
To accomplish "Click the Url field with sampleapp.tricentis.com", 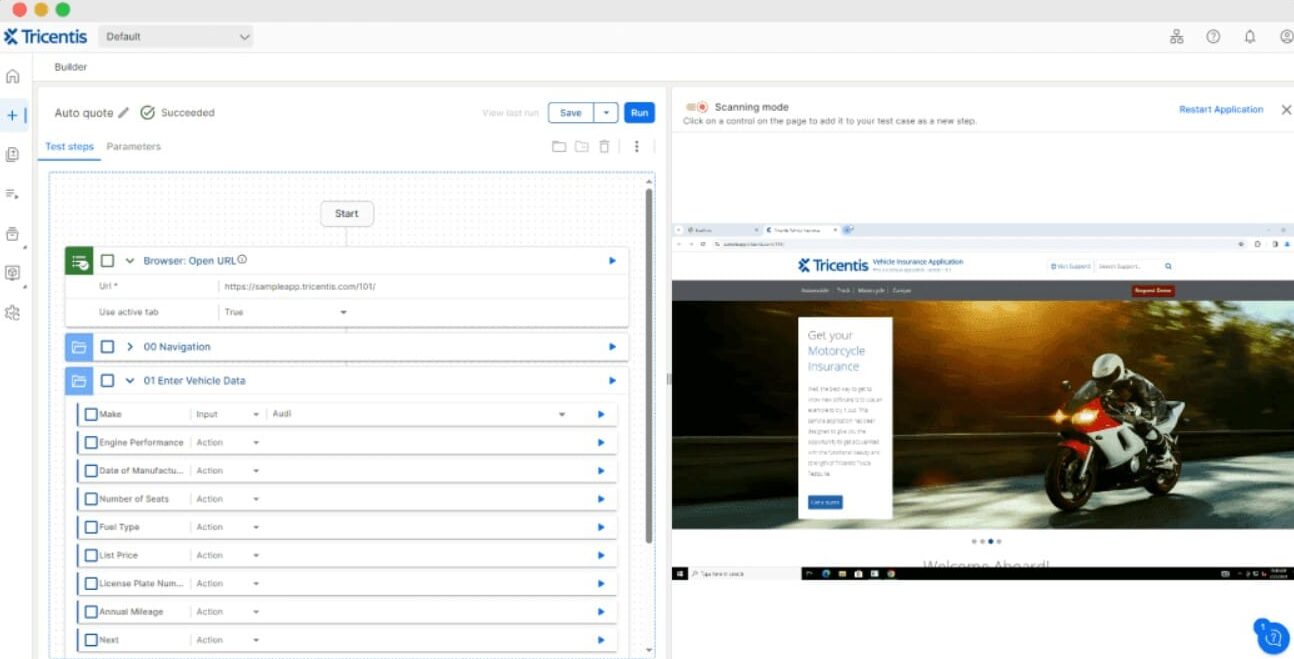I will tap(423, 286).
